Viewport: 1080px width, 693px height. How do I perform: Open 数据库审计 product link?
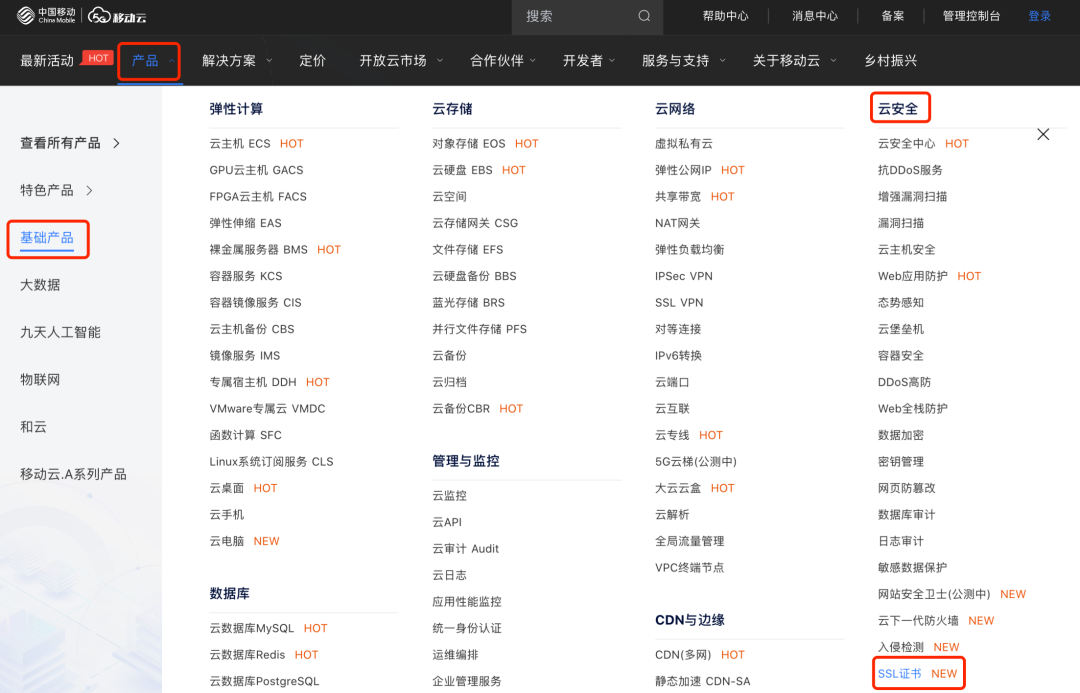906,515
